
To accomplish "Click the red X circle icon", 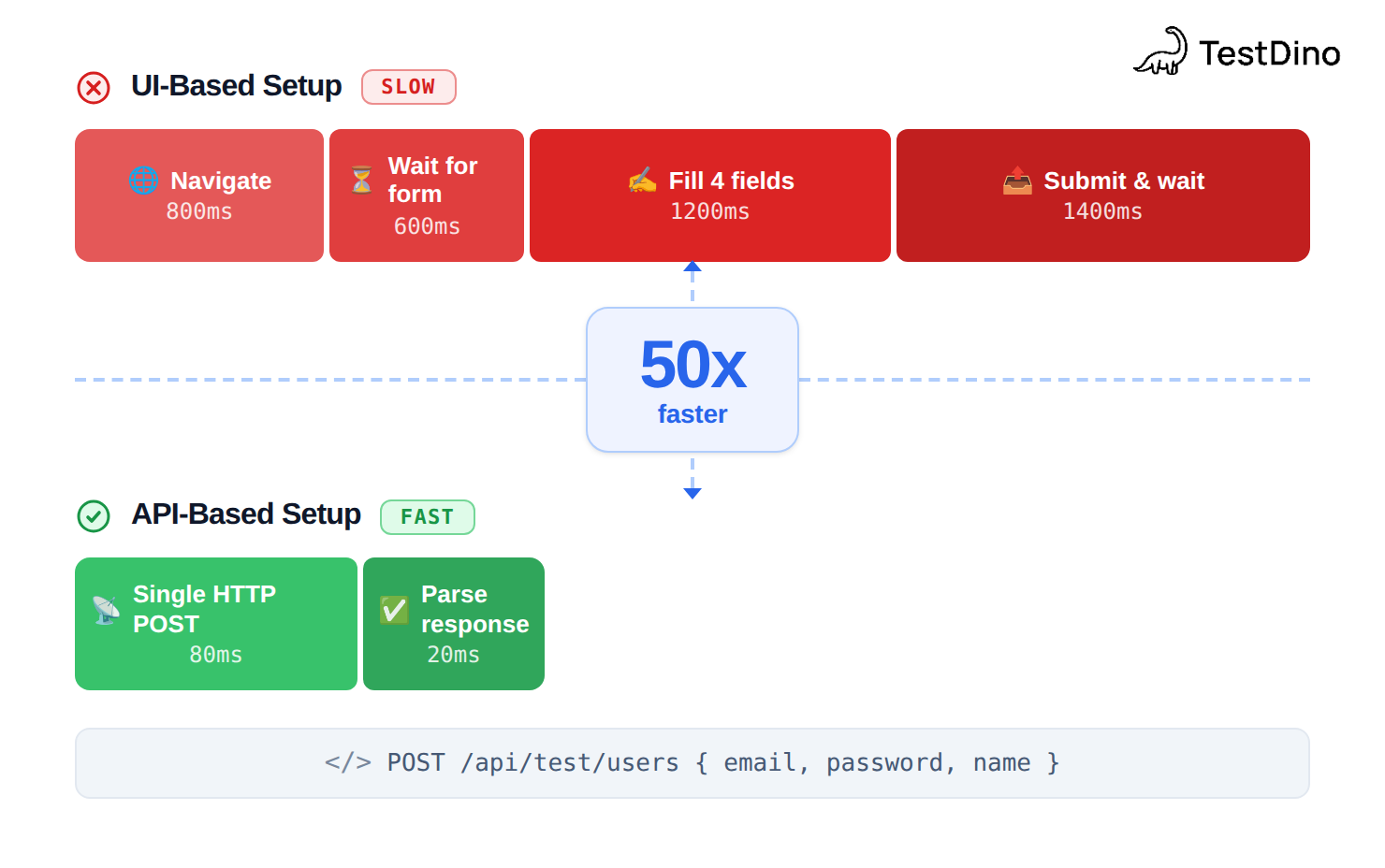I will click(x=94, y=88).
